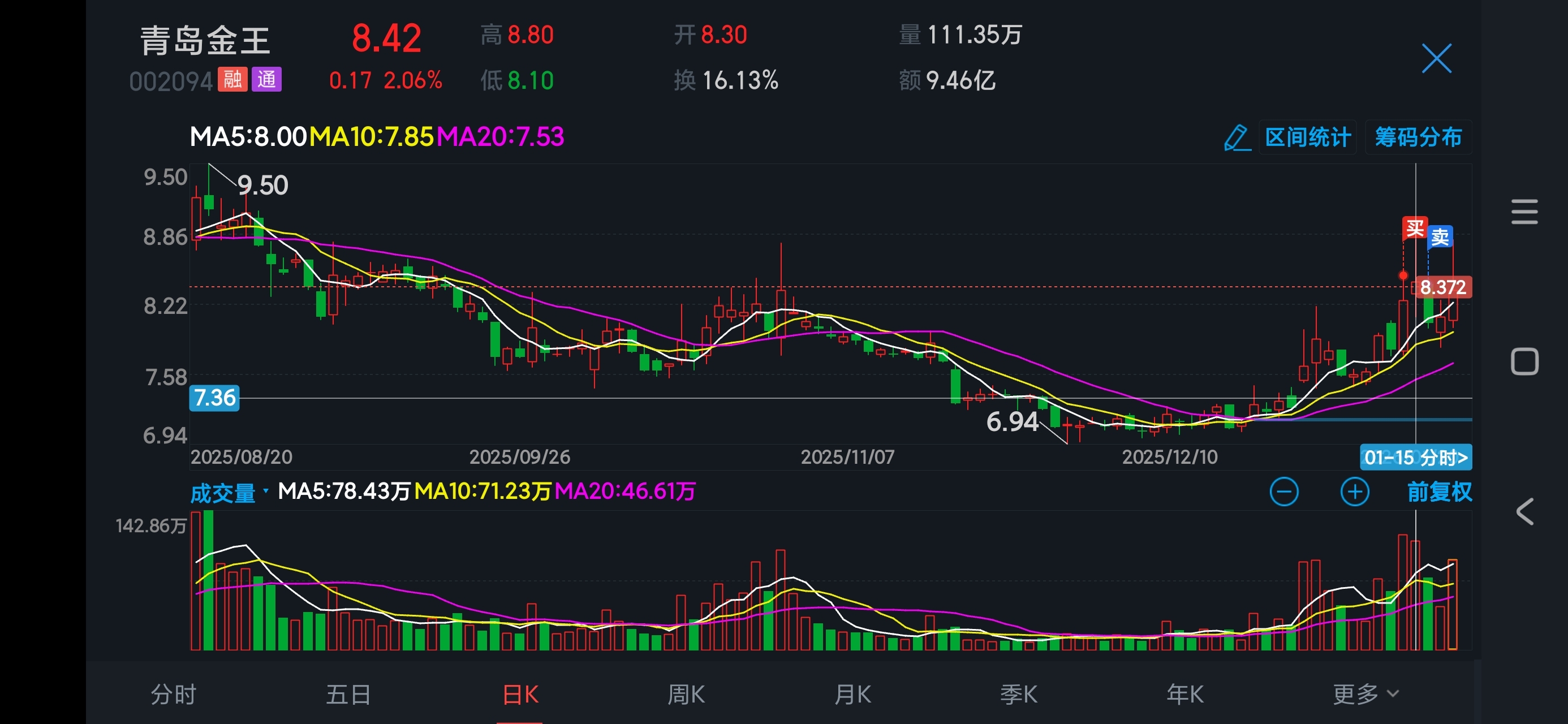1568x724 pixels.
Task: Toggle 前复权 price adjustment mode
Action: click(x=1439, y=492)
